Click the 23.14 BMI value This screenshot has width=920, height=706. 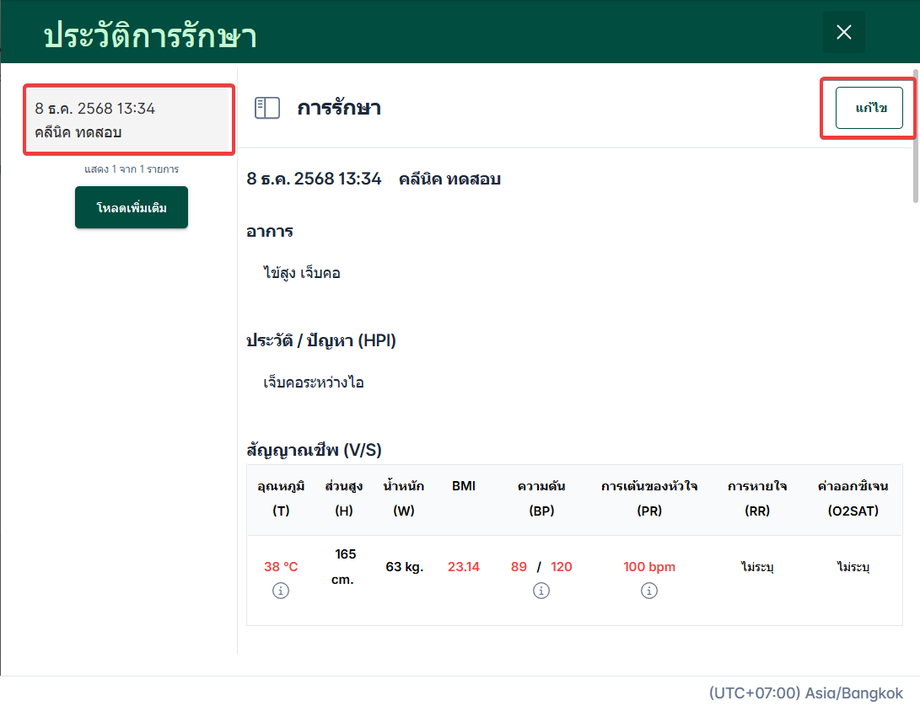(464, 567)
